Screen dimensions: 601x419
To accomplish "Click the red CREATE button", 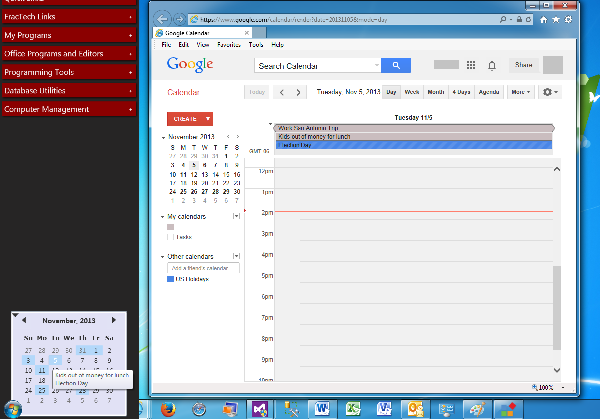I will pos(185,119).
